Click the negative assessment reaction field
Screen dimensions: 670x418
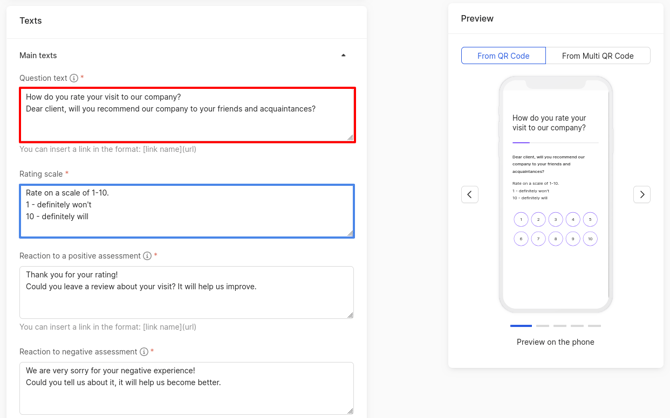(x=187, y=388)
